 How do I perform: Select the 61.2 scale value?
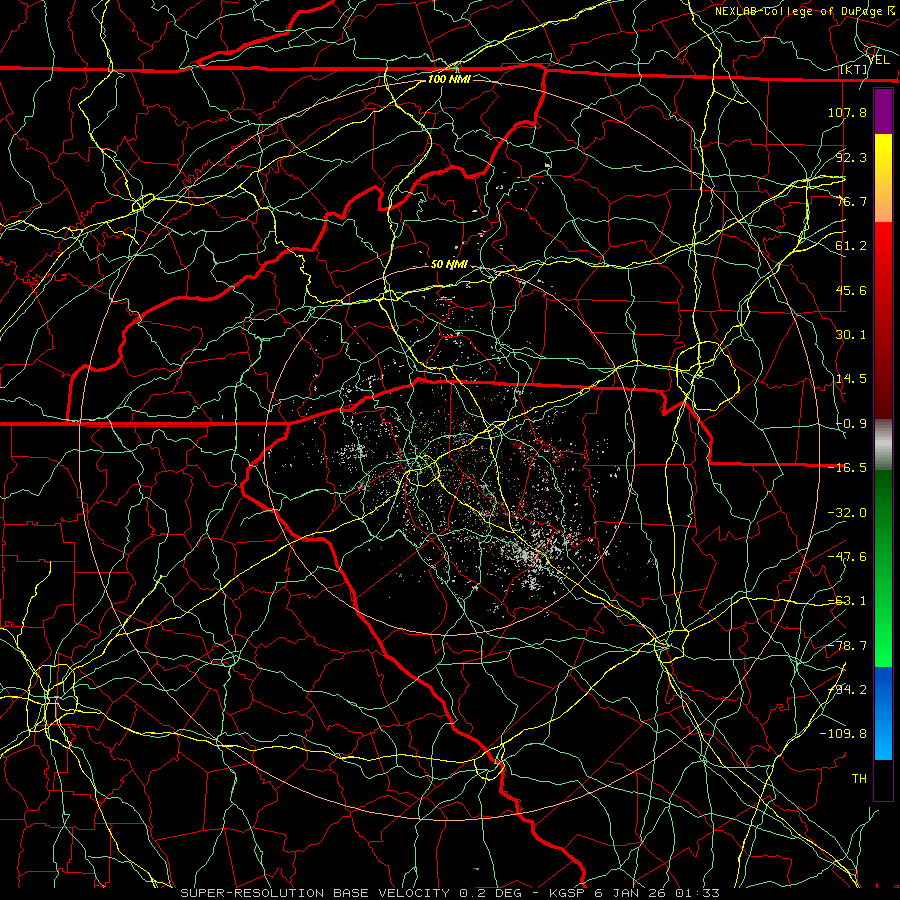pyautogui.click(x=851, y=246)
